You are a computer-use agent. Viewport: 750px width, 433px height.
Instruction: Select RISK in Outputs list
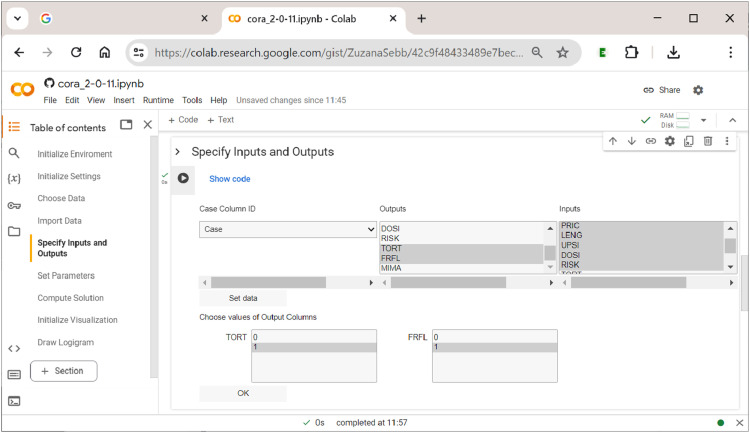(x=462, y=238)
